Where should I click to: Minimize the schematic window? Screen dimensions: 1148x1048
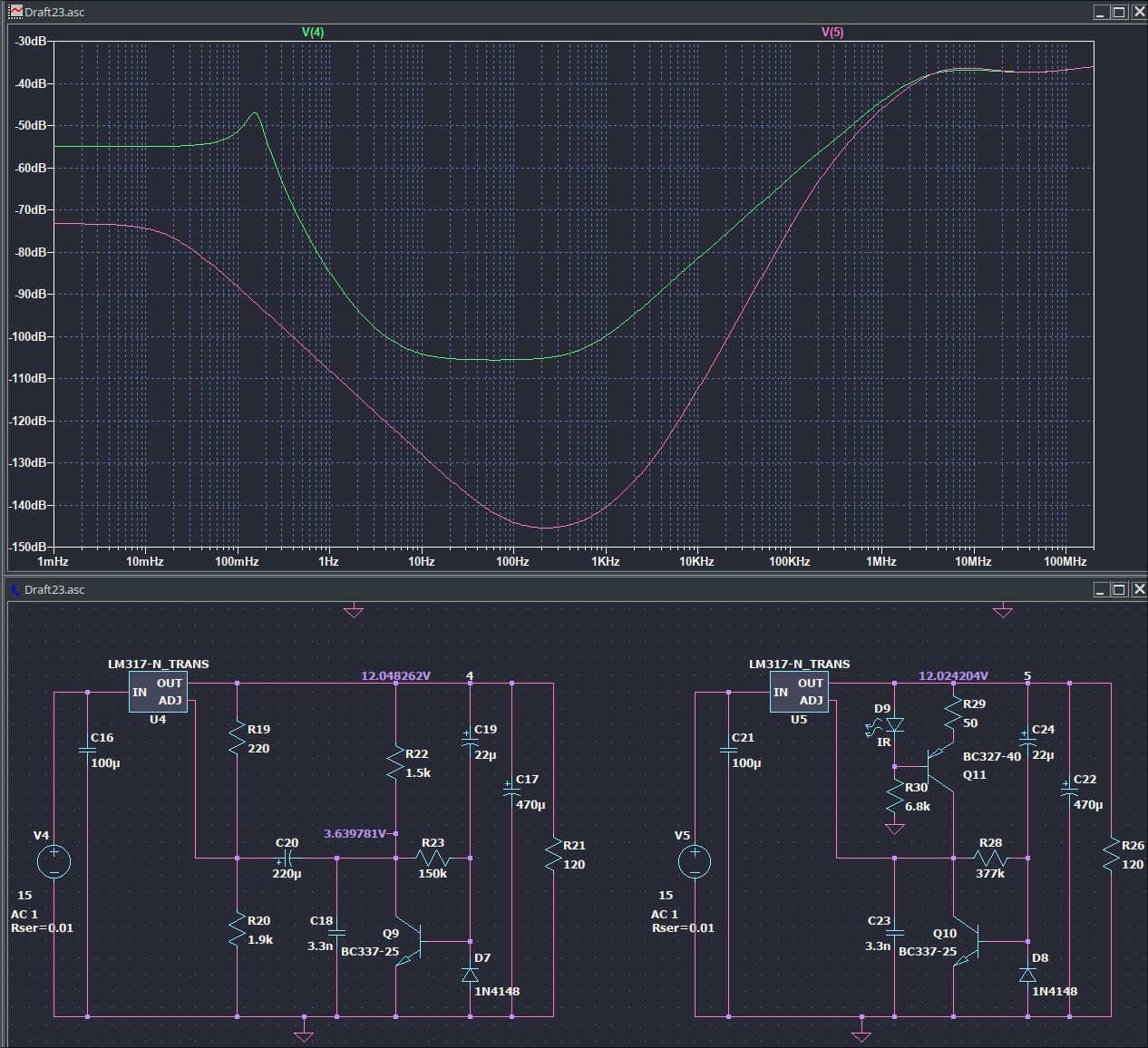tap(1101, 589)
